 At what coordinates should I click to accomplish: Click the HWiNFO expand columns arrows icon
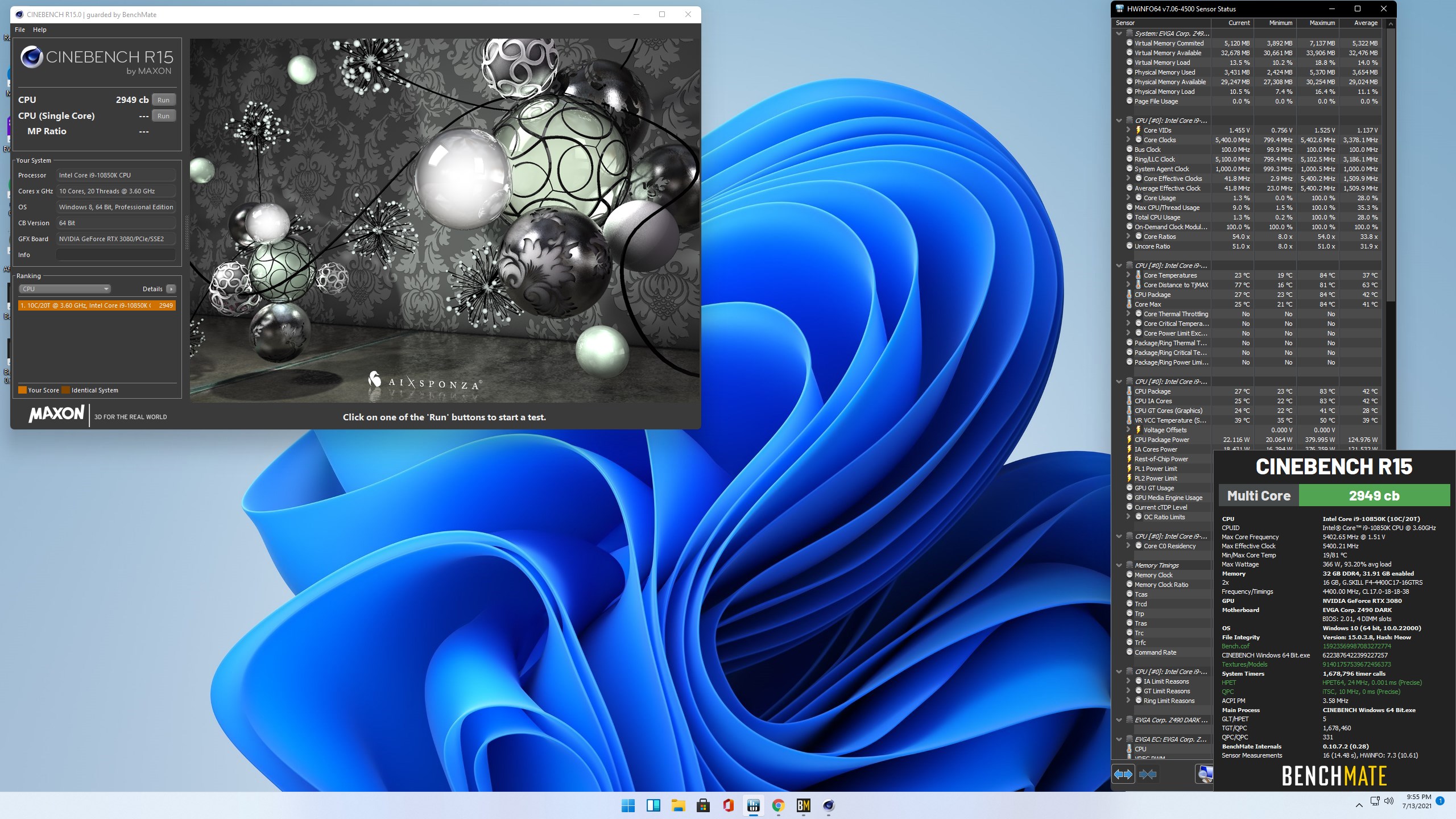tap(1123, 774)
